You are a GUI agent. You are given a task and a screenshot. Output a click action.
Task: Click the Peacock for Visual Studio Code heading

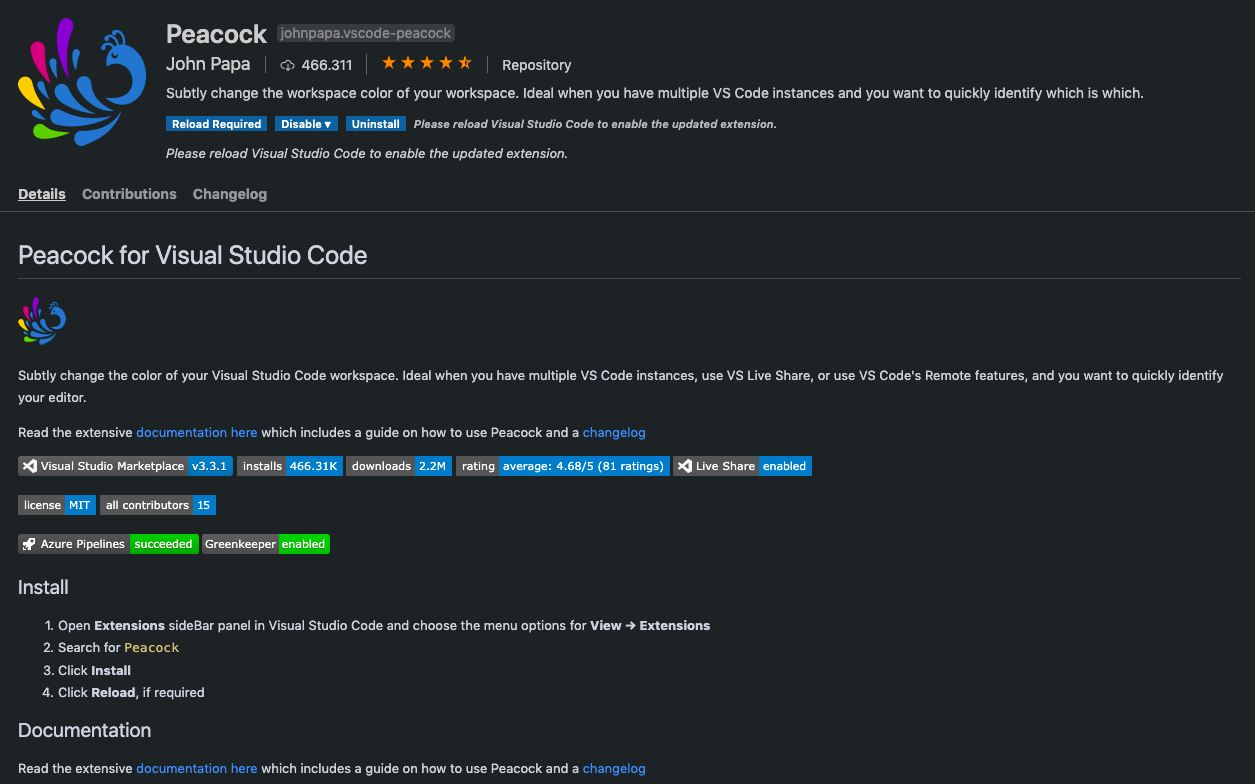point(193,255)
